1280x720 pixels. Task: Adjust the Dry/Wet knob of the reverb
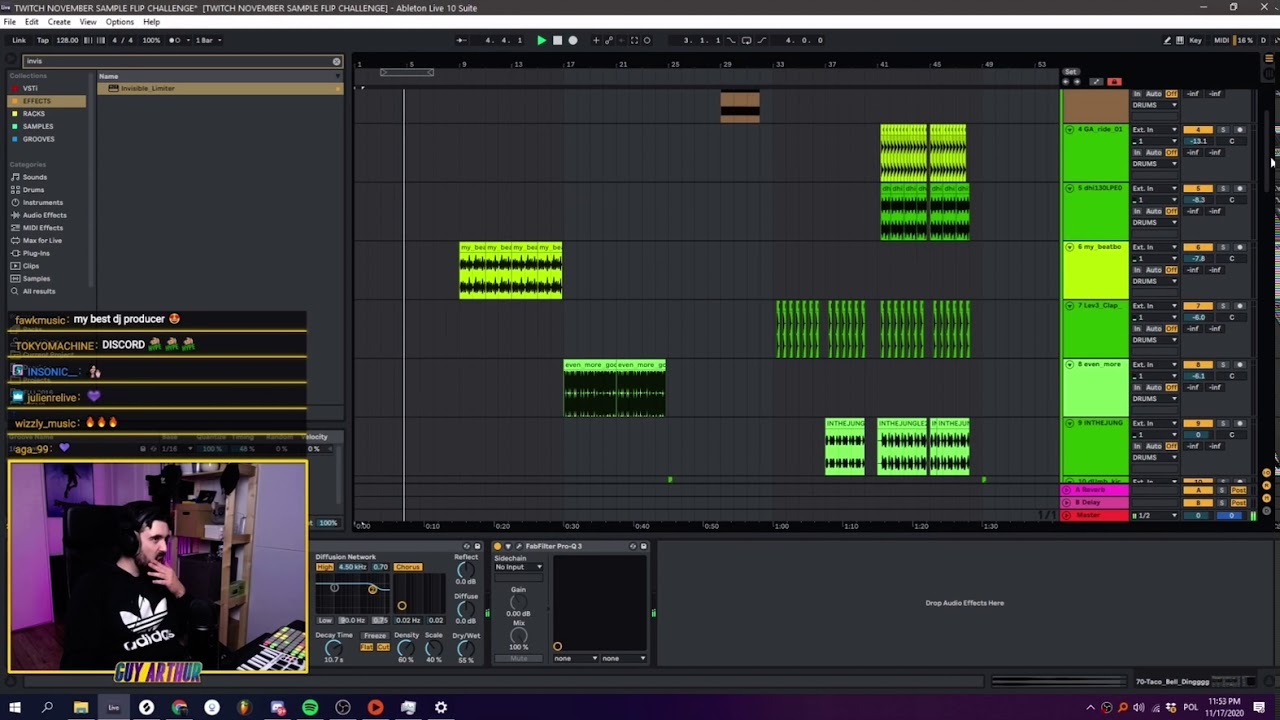coord(466,649)
